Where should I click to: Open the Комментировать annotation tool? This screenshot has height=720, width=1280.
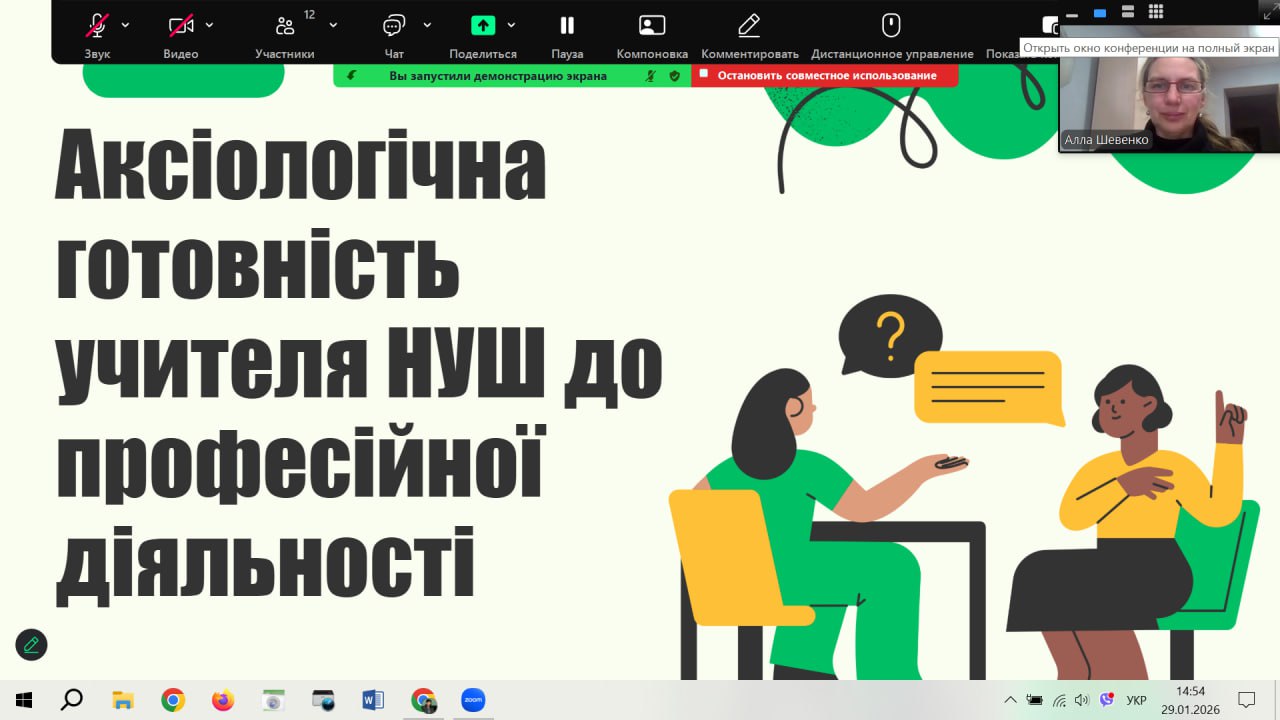coord(749,26)
